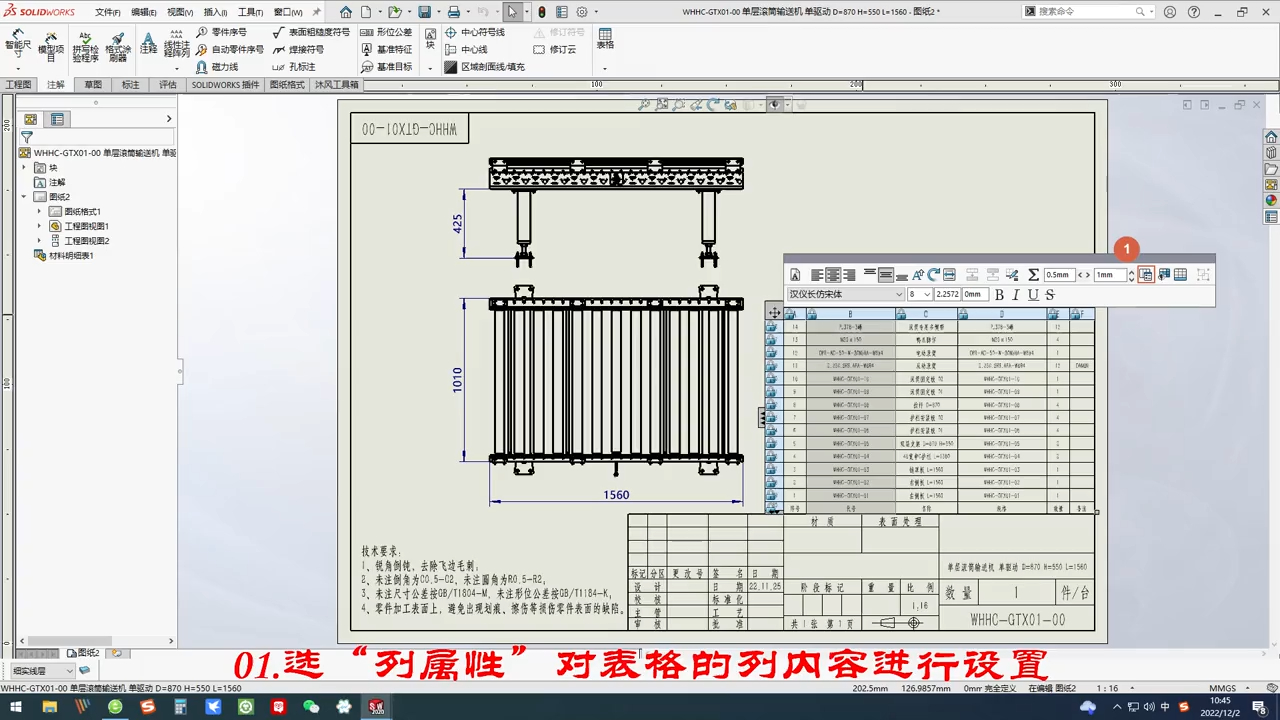The image size is (1280, 720).
Task: Click inside the 0.5mm border thickness field
Action: (x=1058, y=274)
